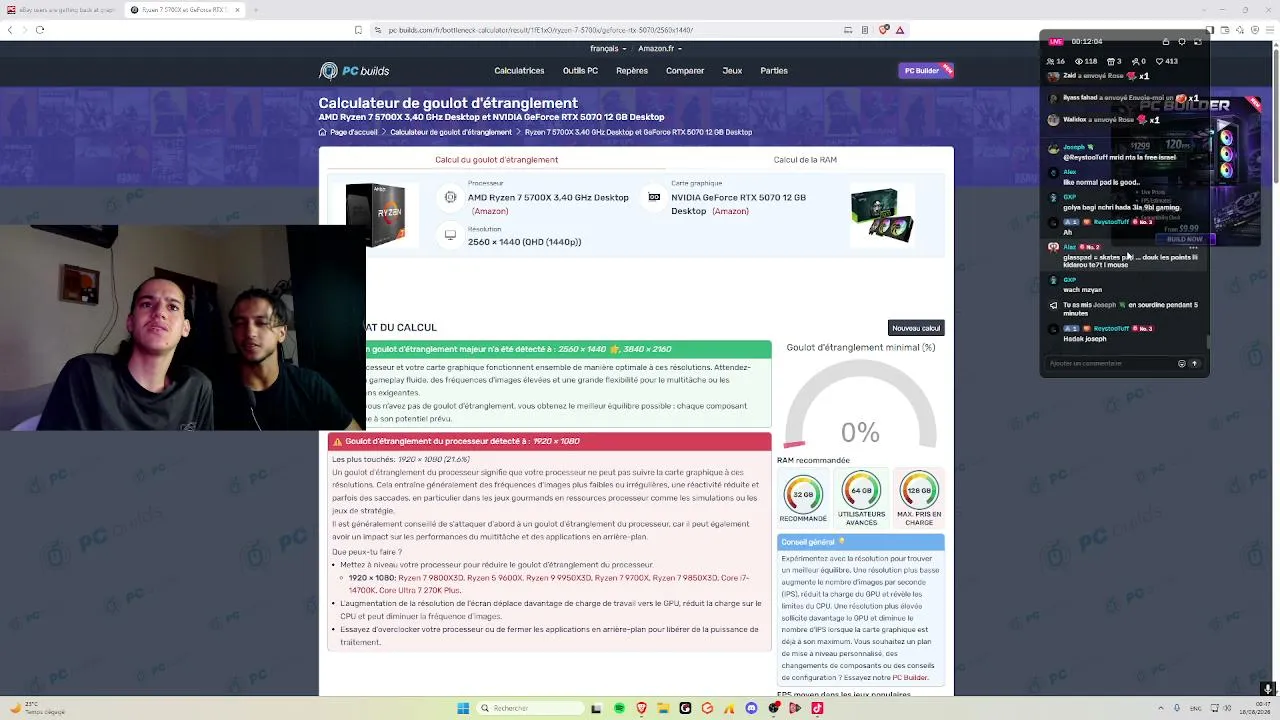Screen dimensions: 1280x720
Task: Open the Amazon.fr store dropdown
Action: click(x=660, y=49)
